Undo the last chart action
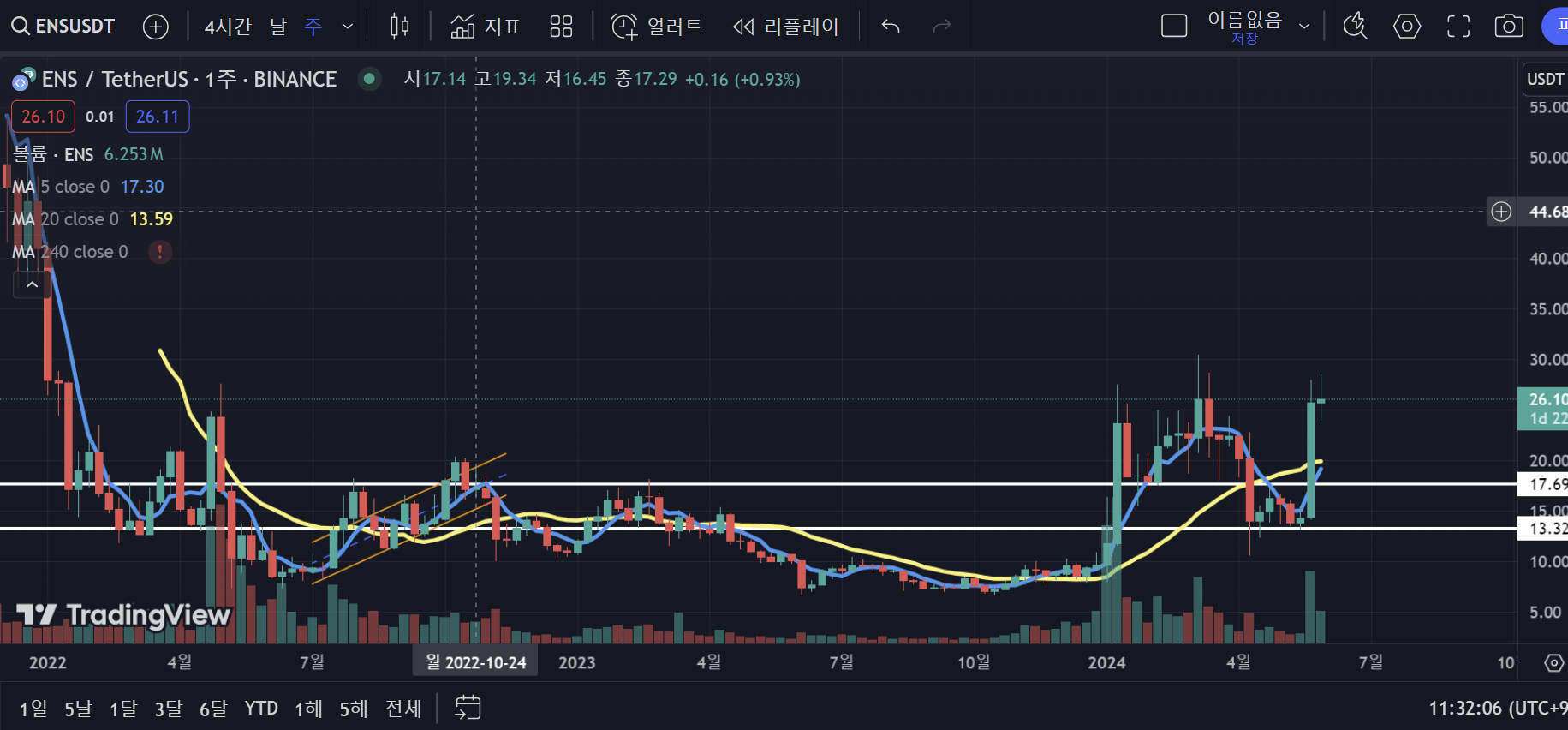Screen dimensions: 1568x730 click(x=891, y=27)
